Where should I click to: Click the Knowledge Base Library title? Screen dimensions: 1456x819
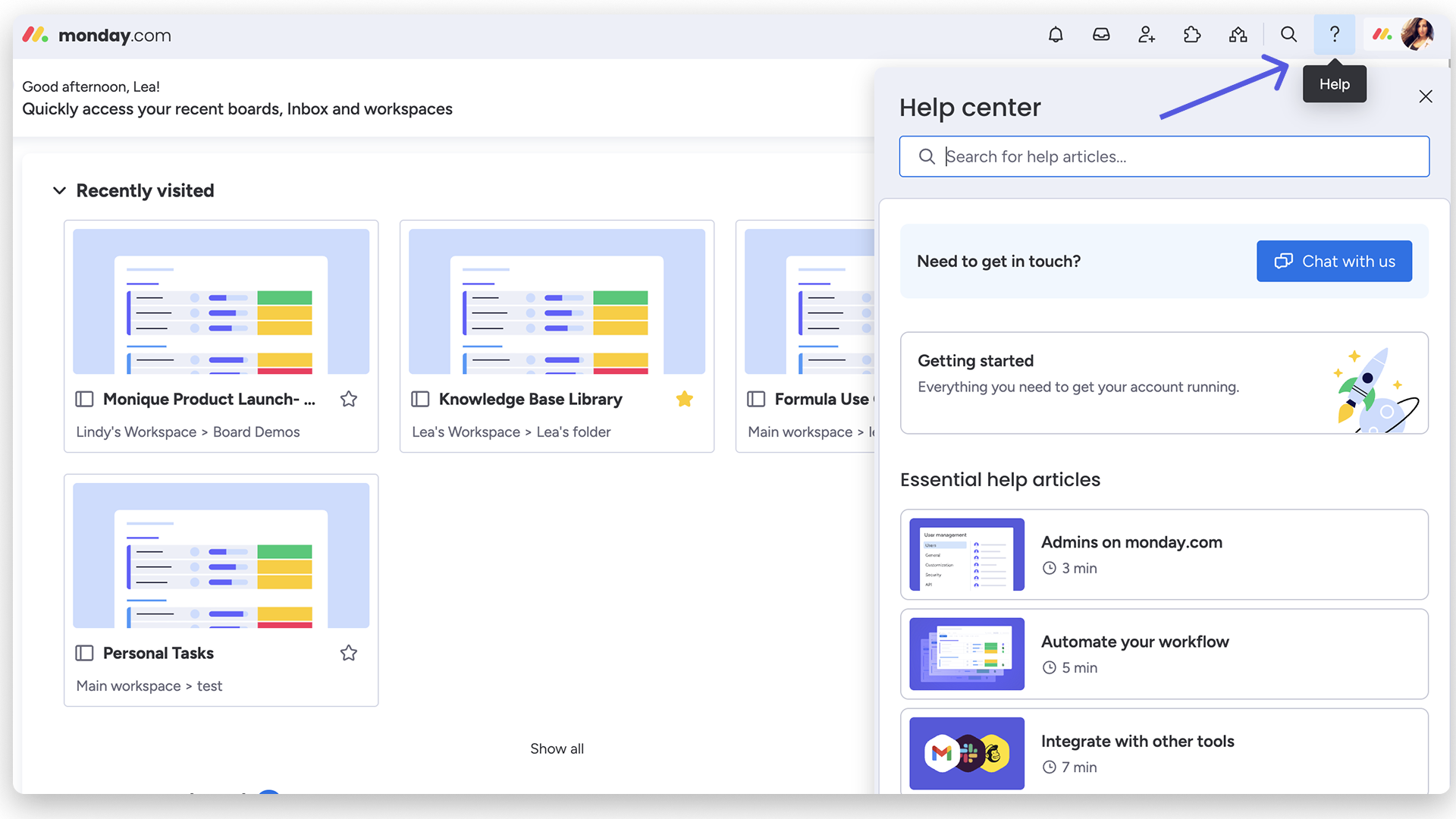(x=530, y=399)
